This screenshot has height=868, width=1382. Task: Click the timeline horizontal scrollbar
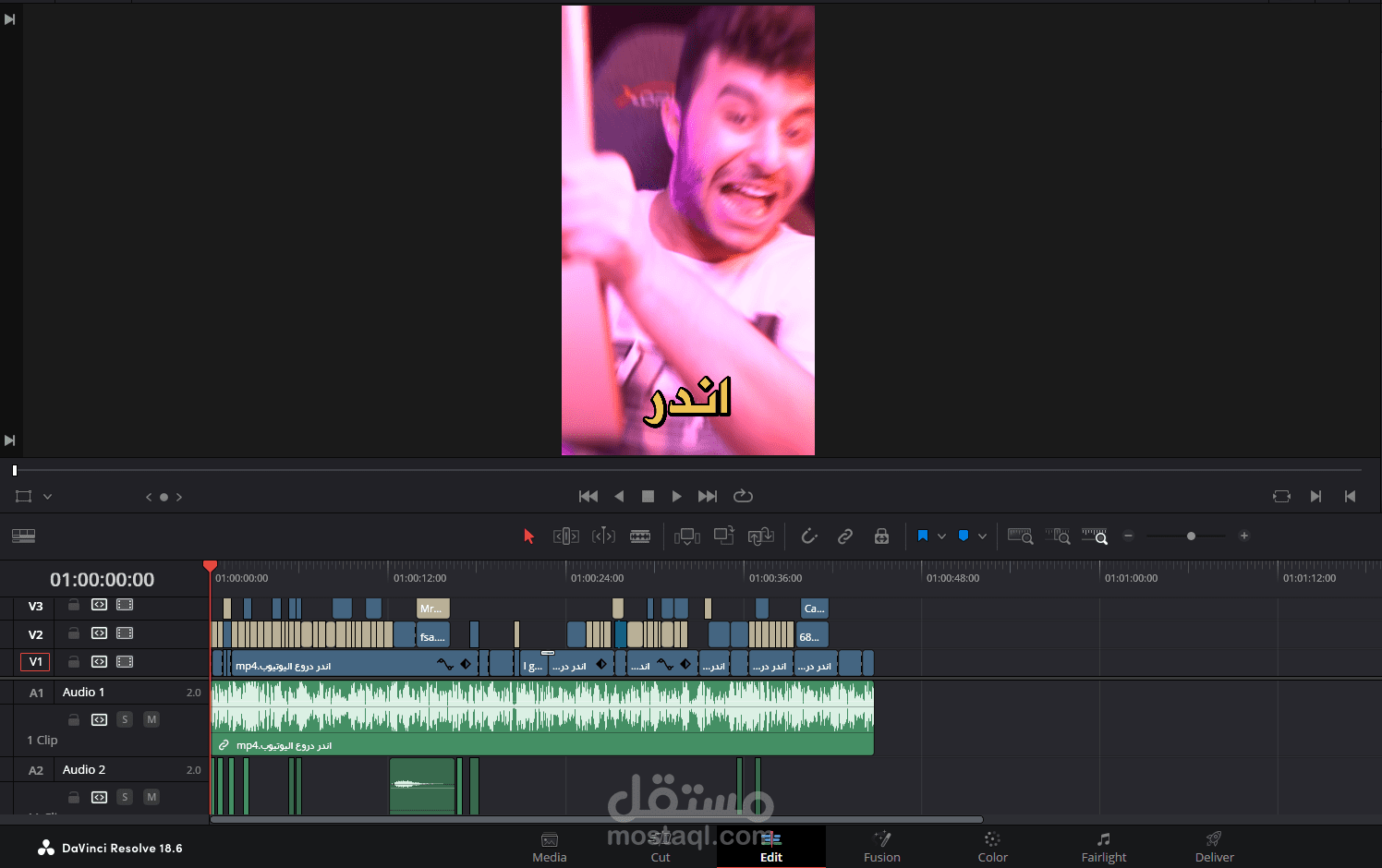pos(596,819)
